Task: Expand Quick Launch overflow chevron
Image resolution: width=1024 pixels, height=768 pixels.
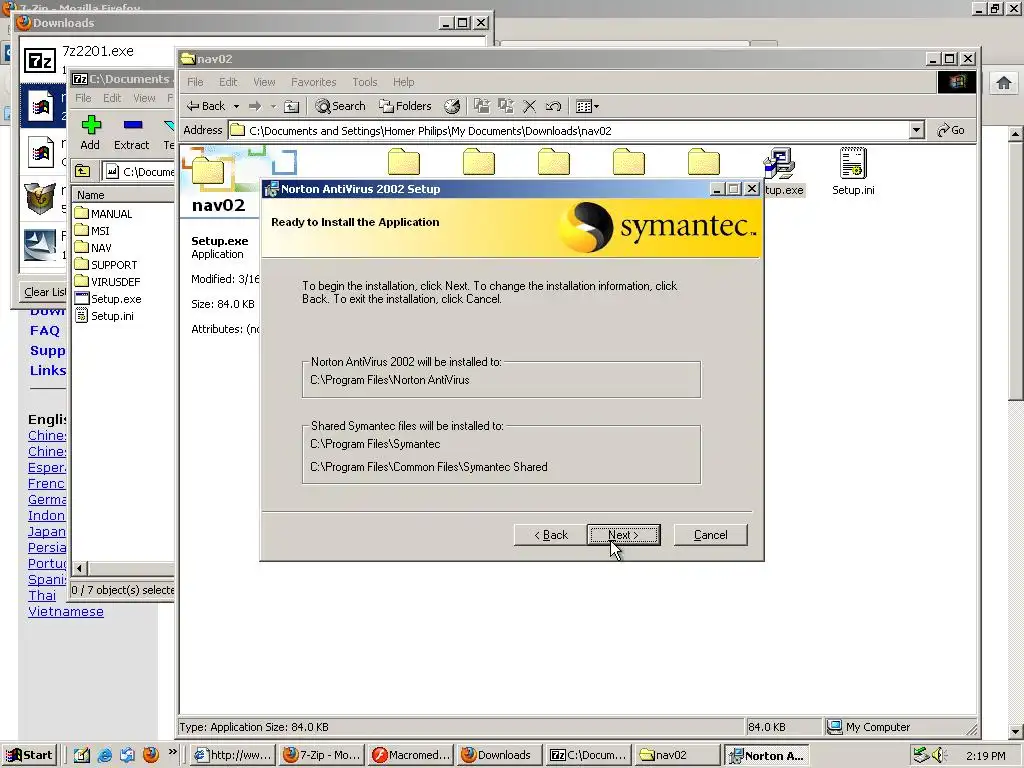Action: pyautogui.click(x=172, y=752)
